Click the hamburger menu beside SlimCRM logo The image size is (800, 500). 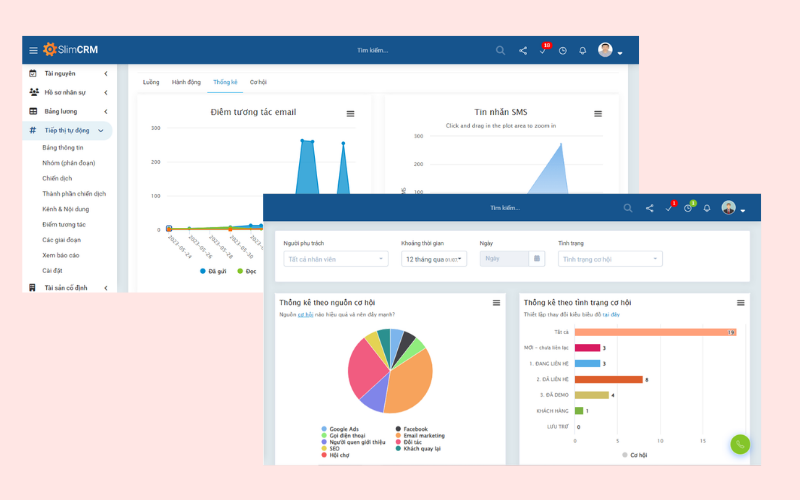click(x=33, y=50)
